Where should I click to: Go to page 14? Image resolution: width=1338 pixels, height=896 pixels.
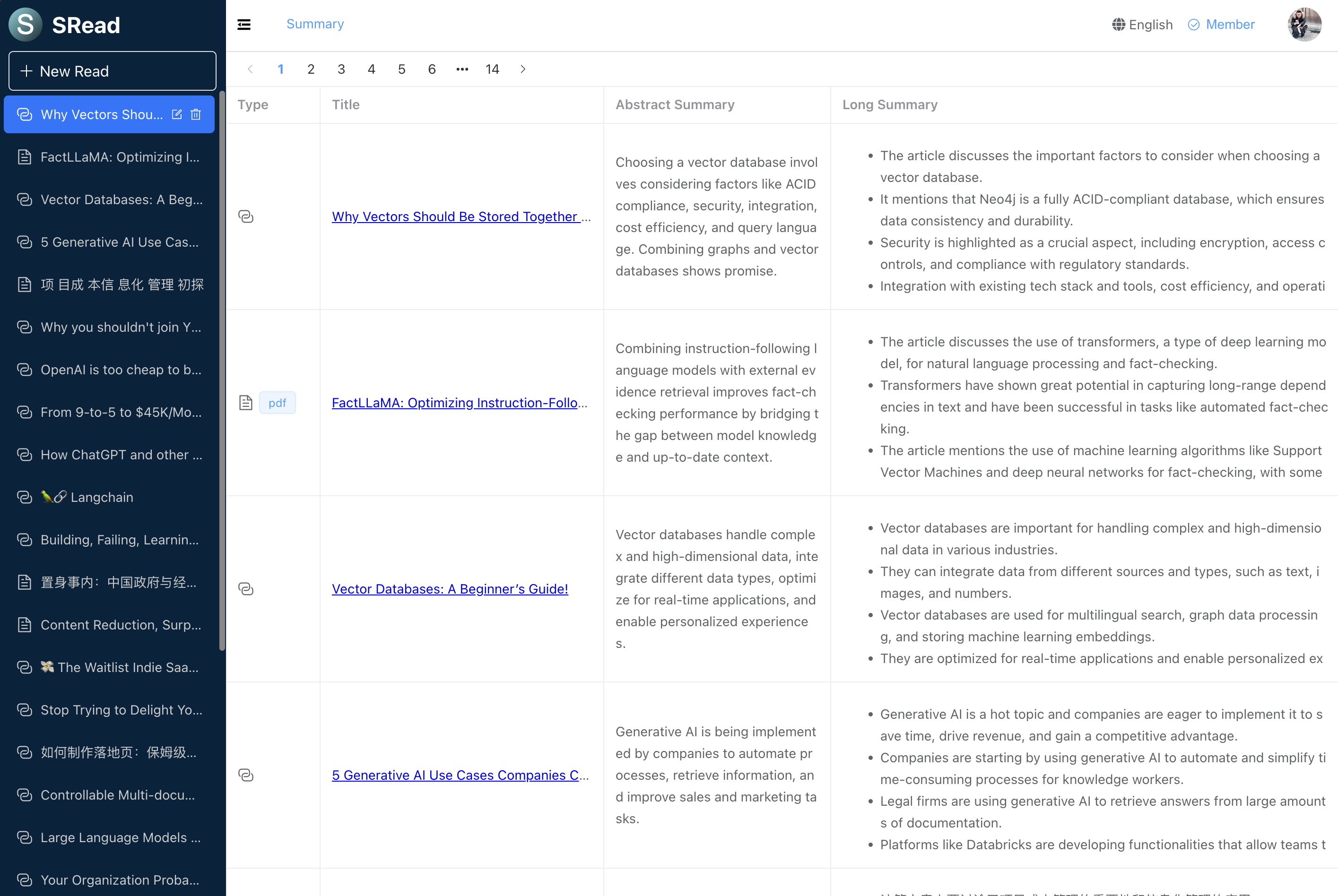492,69
